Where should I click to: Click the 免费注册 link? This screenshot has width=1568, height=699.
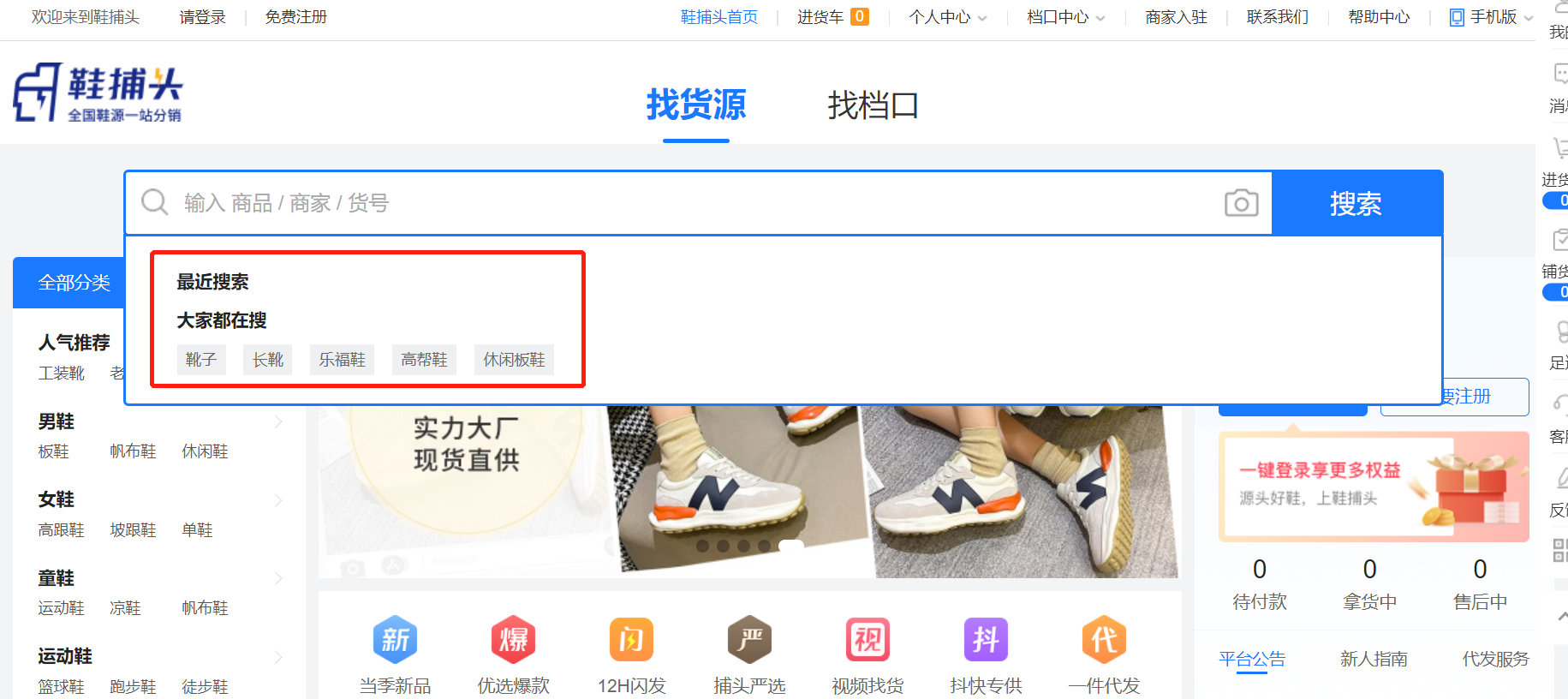(x=295, y=17)
